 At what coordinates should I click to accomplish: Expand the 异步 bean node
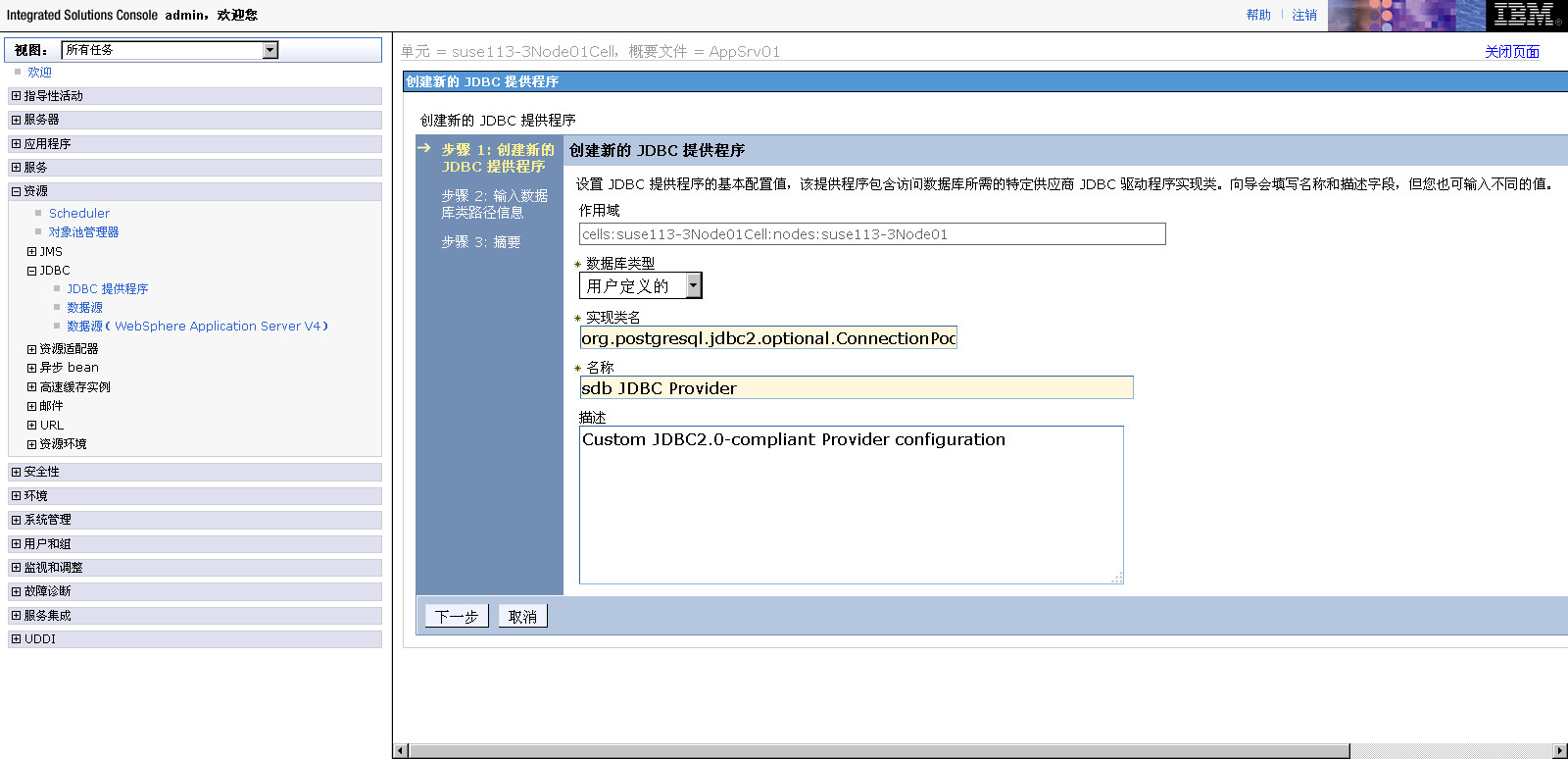[x=31, y=368]
